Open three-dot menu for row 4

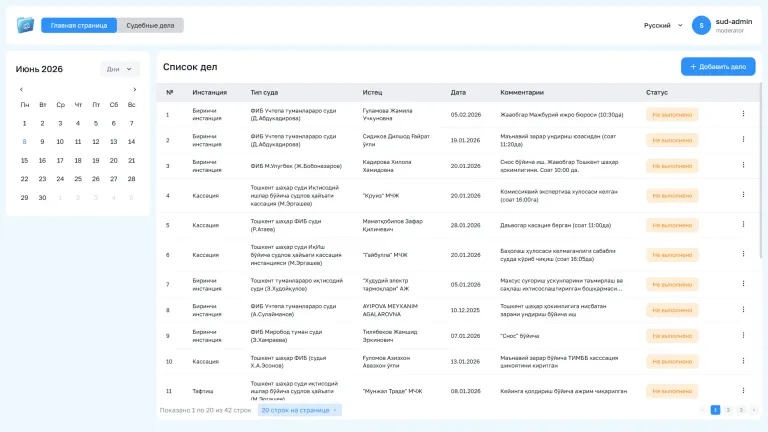[743, 195]
